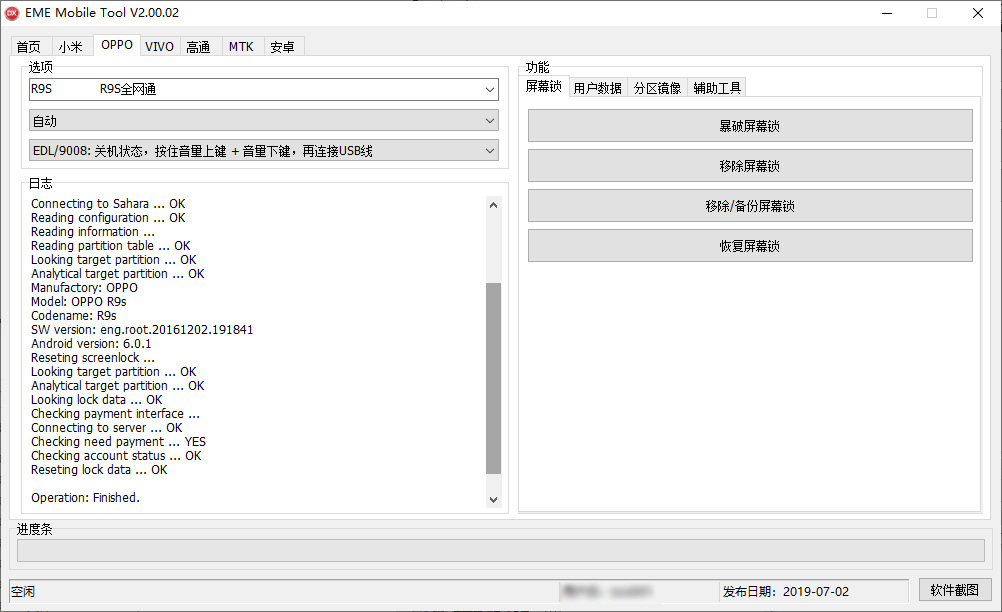The width and height of the screenshot is (1002, 612).
Task: Click the 发布日期: 2019-07-02 status text
Action: tap(785, 592)
